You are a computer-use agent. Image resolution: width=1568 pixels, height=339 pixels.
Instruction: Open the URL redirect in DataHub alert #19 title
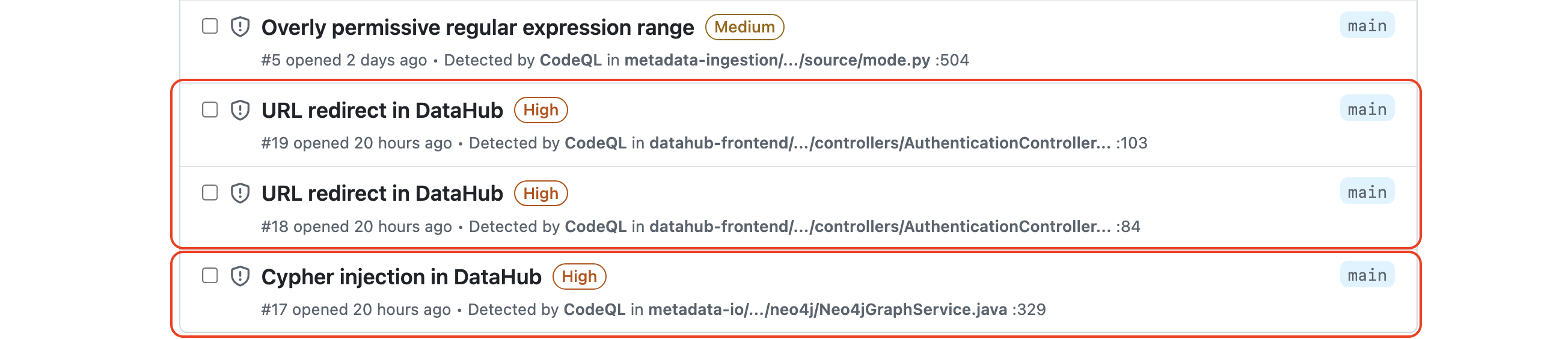382,110
